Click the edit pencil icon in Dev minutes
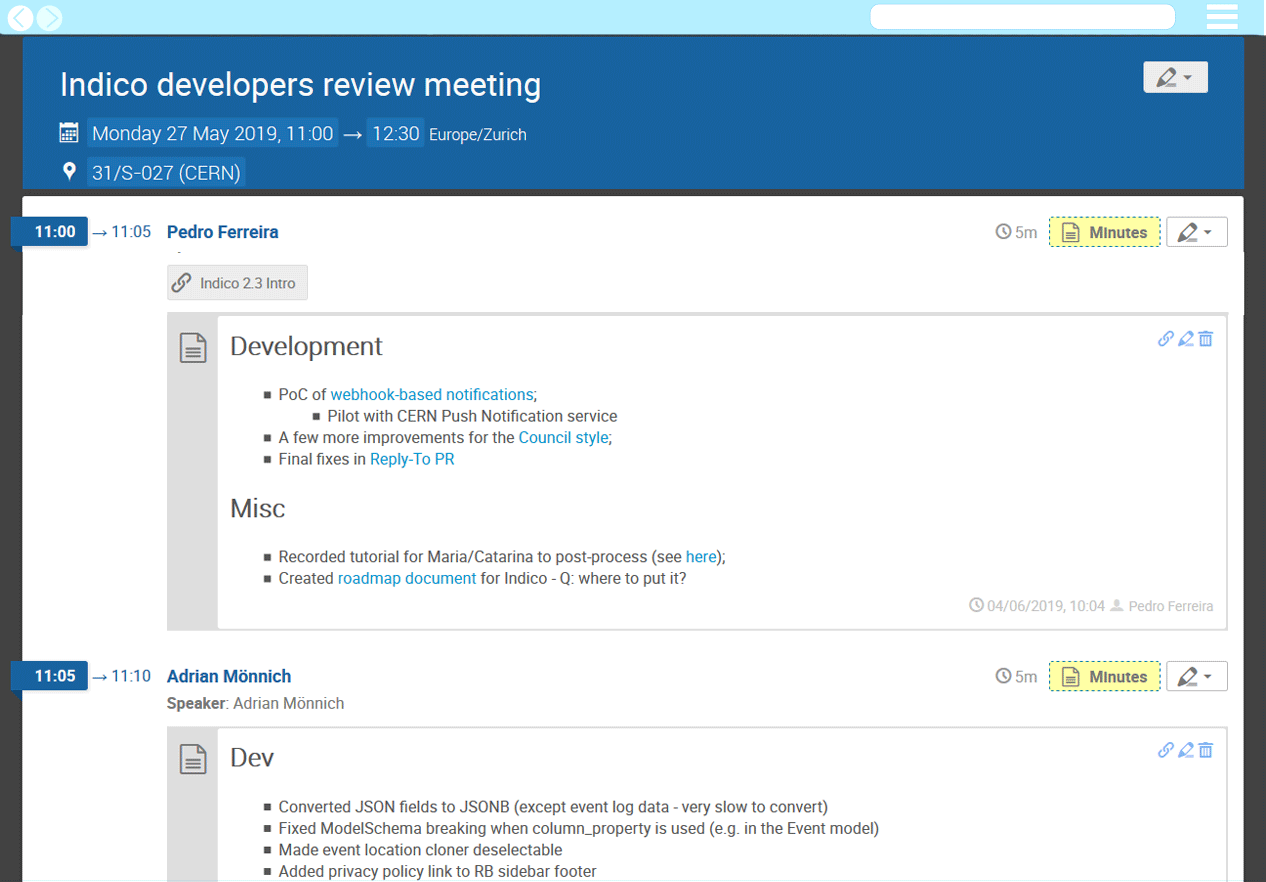 pos(1186,750)
